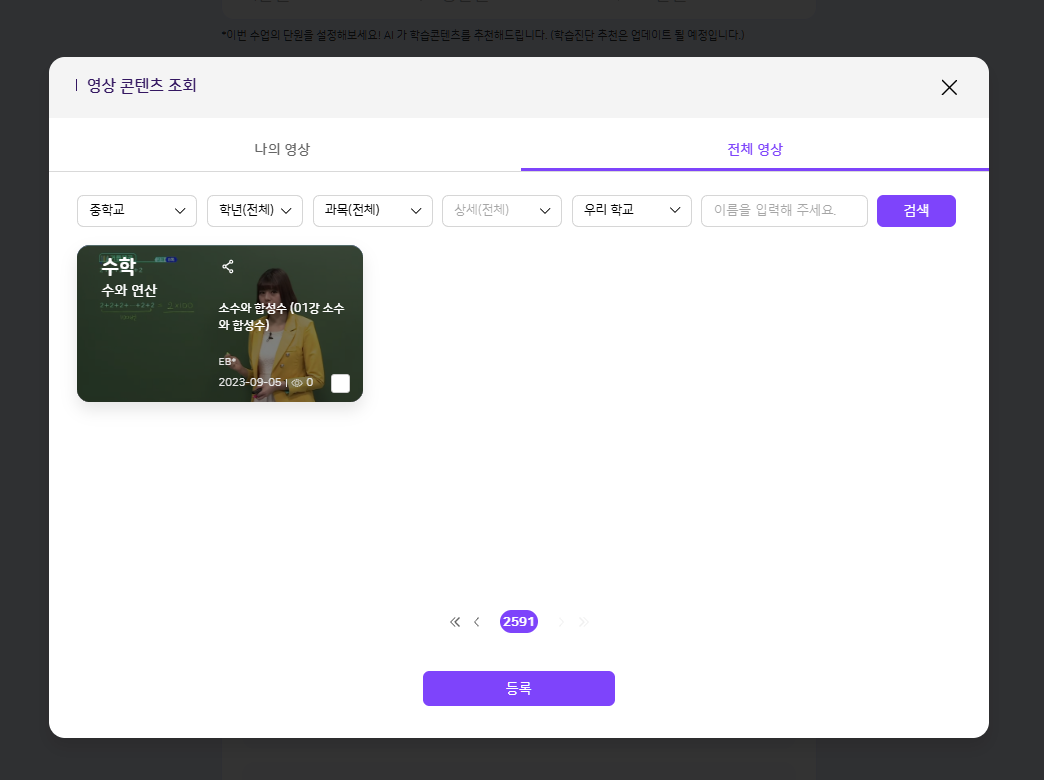
Task: Click the share icon on the video card
Action: [228, 266]
